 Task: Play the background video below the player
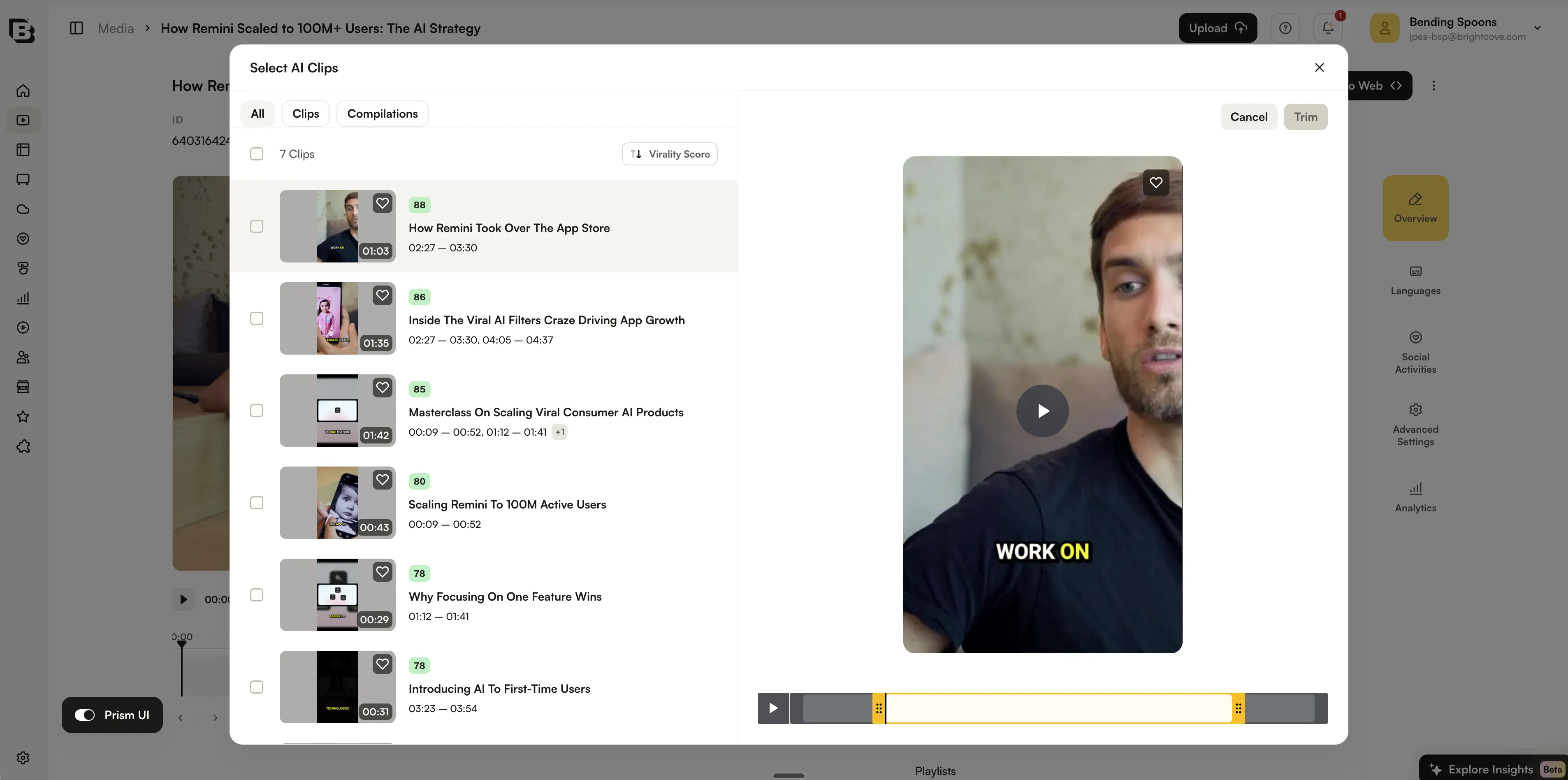183,599
